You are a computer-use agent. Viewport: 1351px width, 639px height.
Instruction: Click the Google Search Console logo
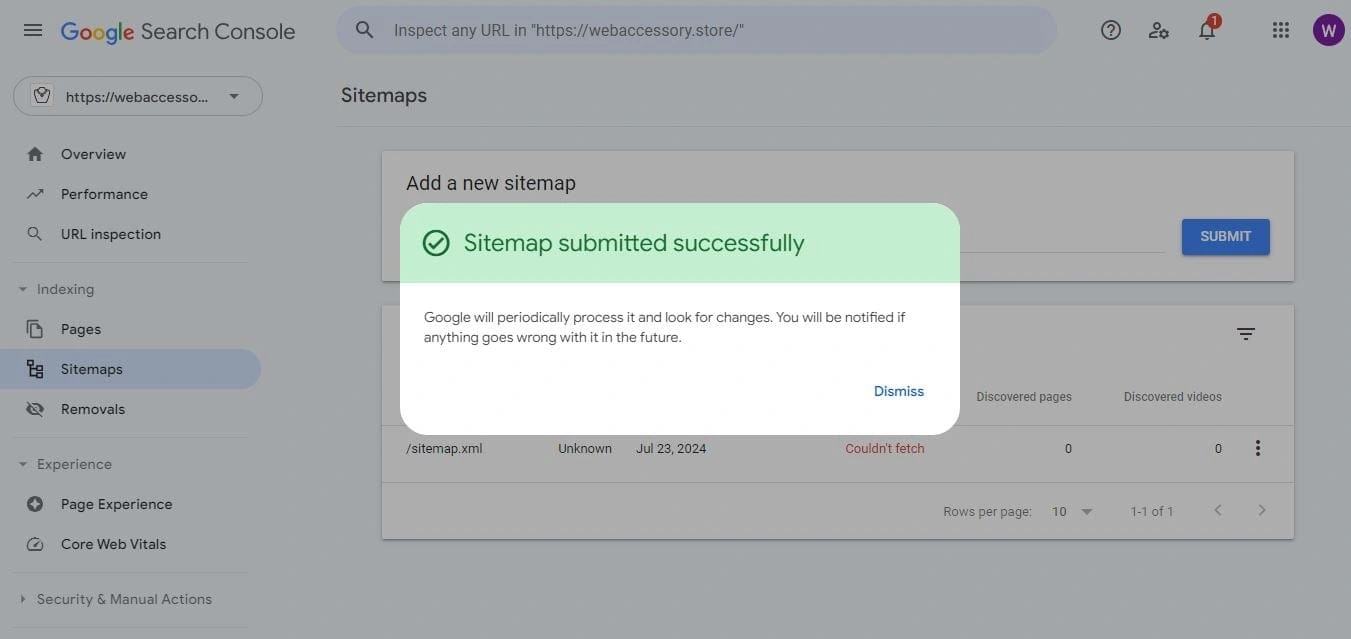pos(178,31)
